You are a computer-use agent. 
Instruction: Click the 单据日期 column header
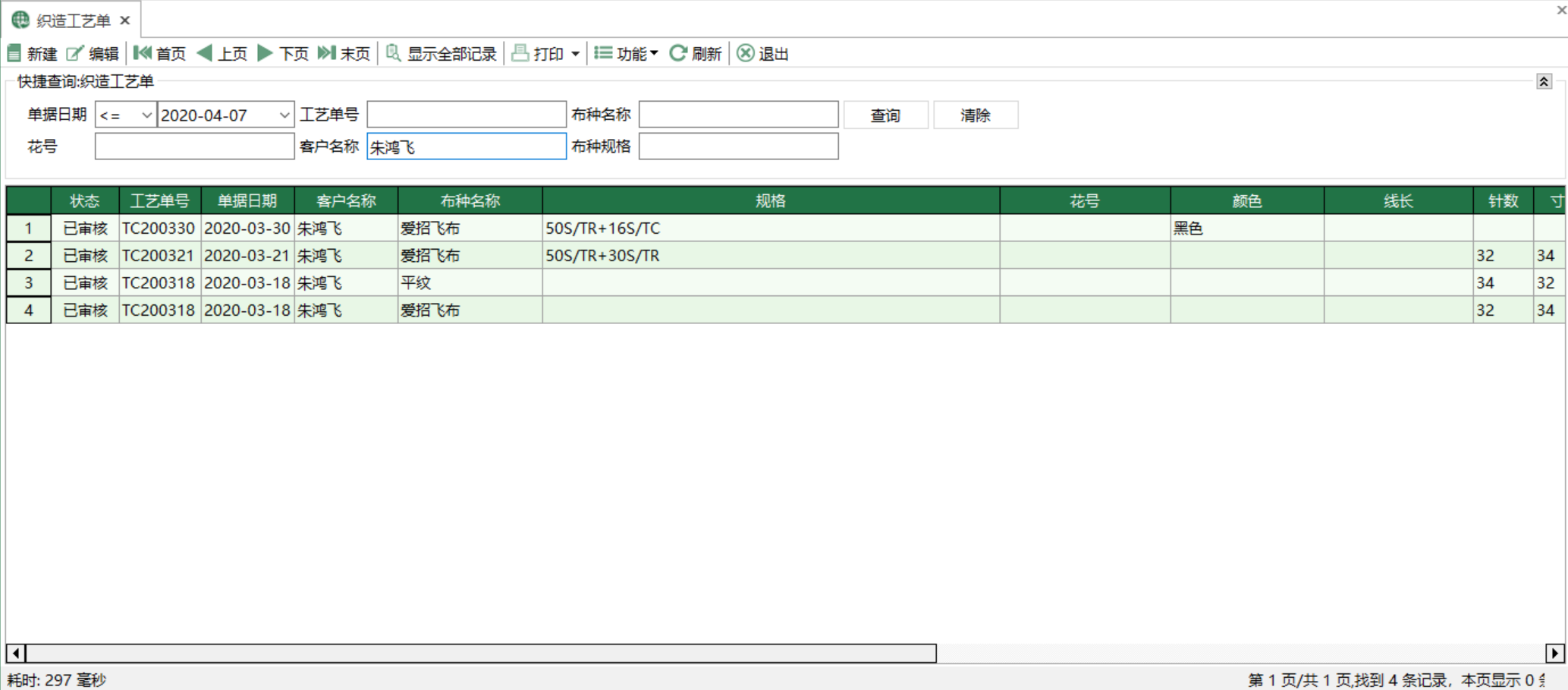247,200
